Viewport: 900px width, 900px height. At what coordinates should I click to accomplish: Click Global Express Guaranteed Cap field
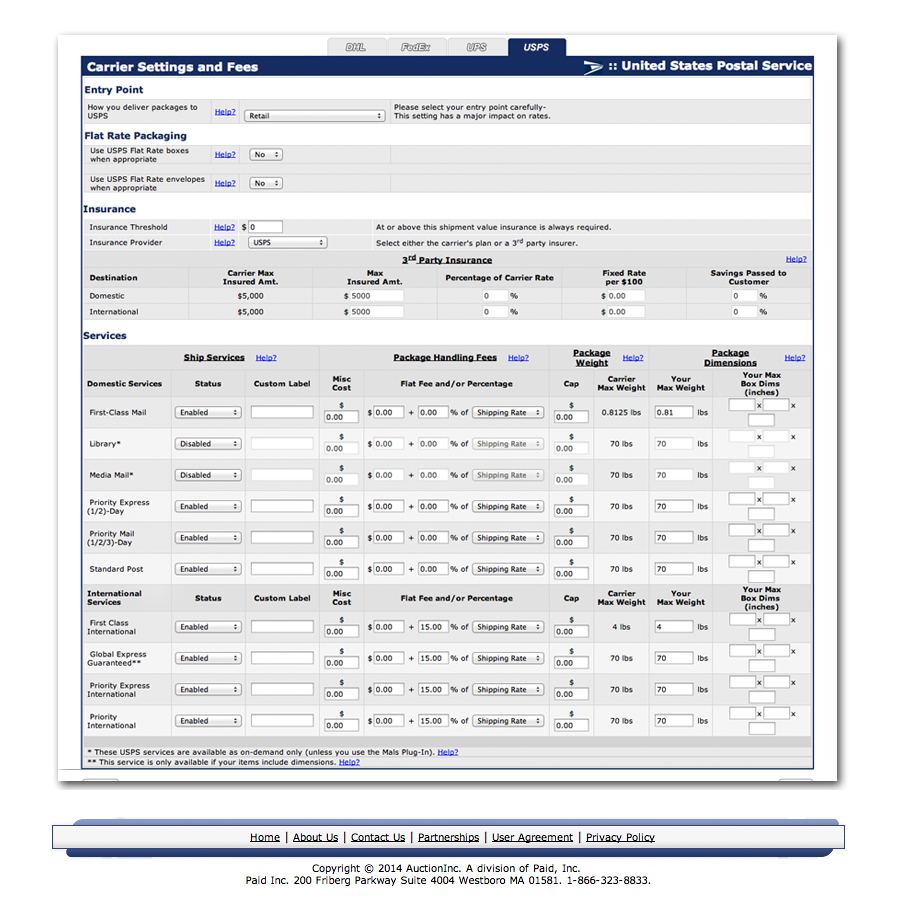tap(571, 663)
